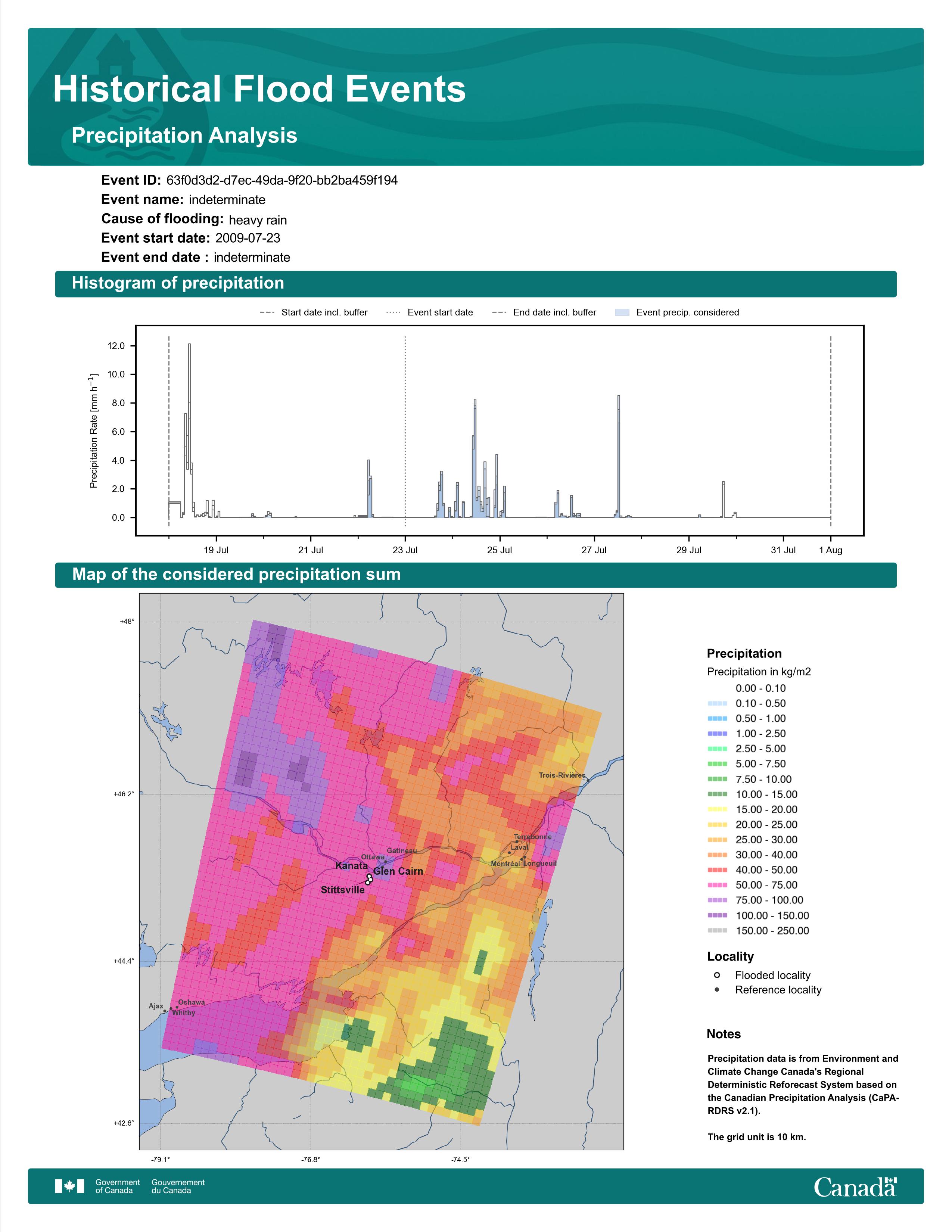The image size is (952, 1232).
Task: Click the Start date incl. buffer legend entry
Action: coord(314,312)
